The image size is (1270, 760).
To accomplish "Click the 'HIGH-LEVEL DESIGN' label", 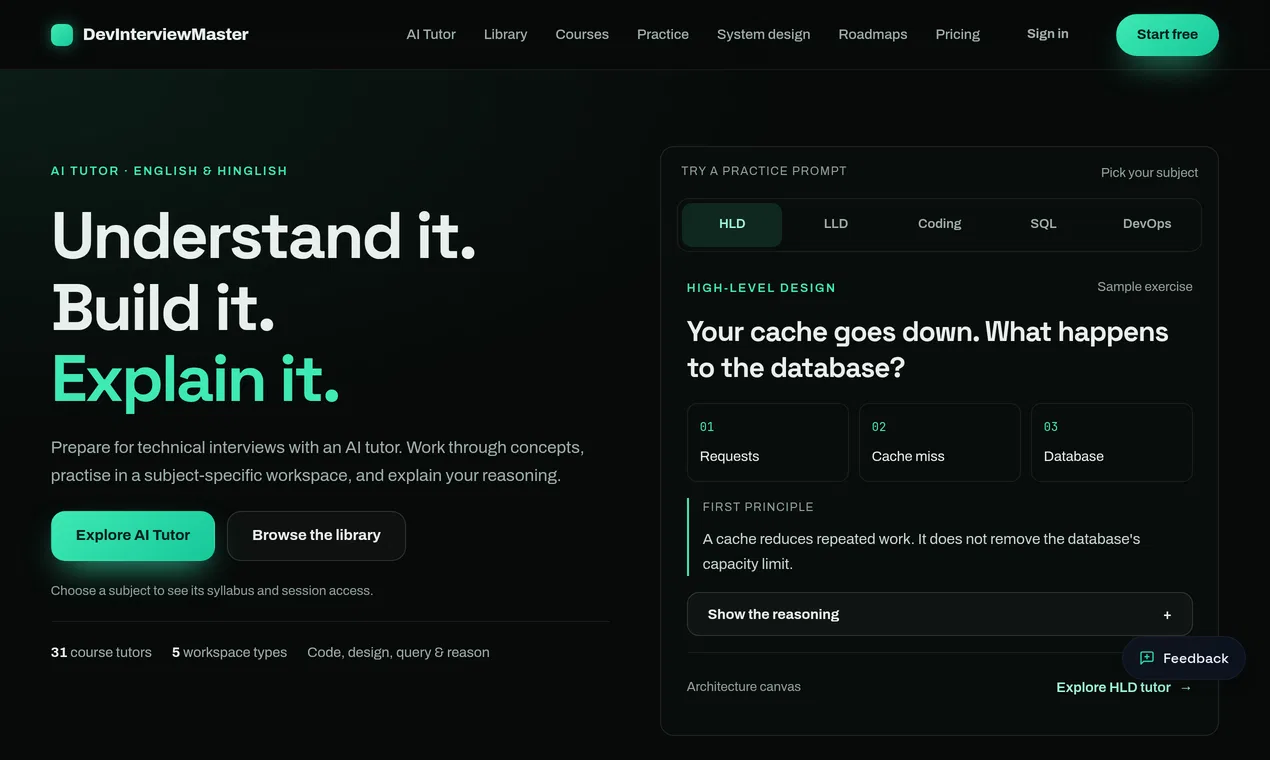I will tap(761, 288).
